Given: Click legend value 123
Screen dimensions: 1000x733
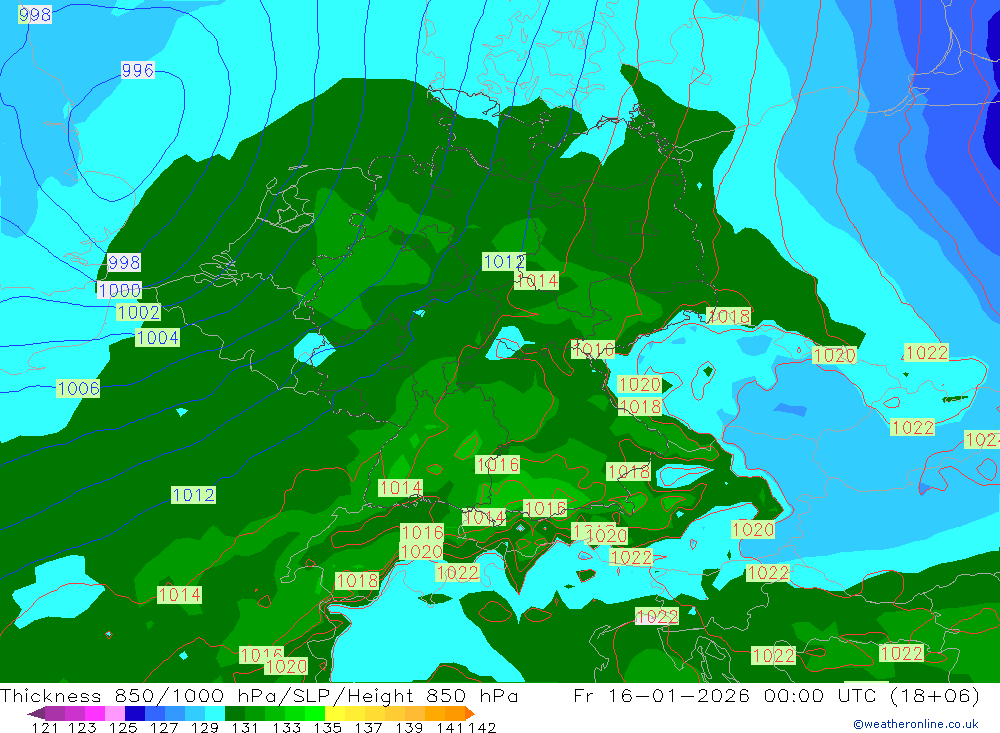Looking at the screenshot, I should pos(82,728).
